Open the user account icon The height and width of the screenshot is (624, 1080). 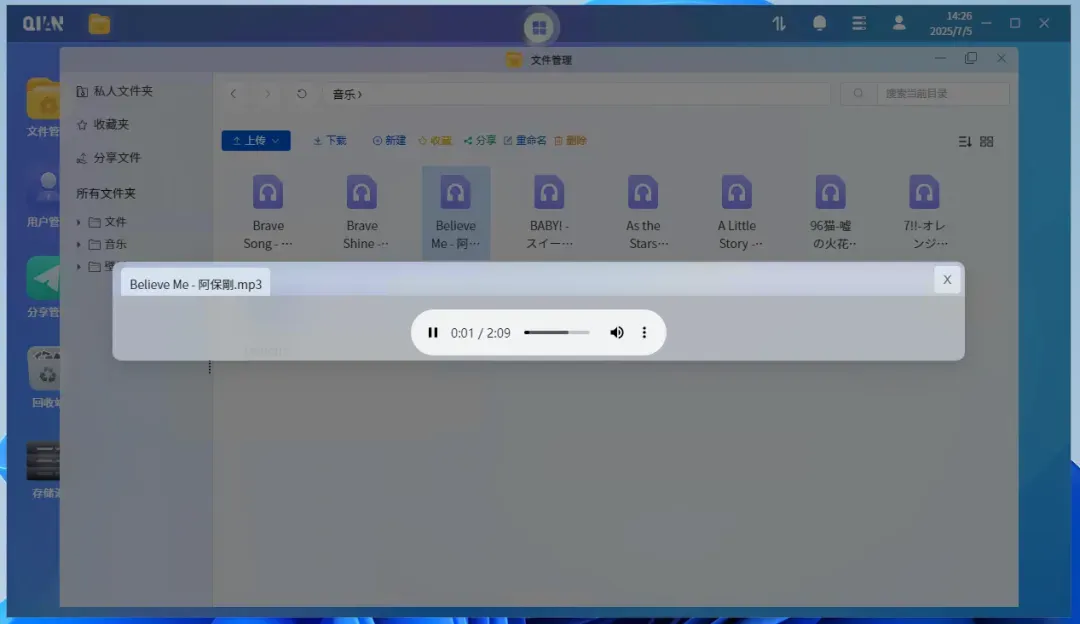[x=899, y=23]
